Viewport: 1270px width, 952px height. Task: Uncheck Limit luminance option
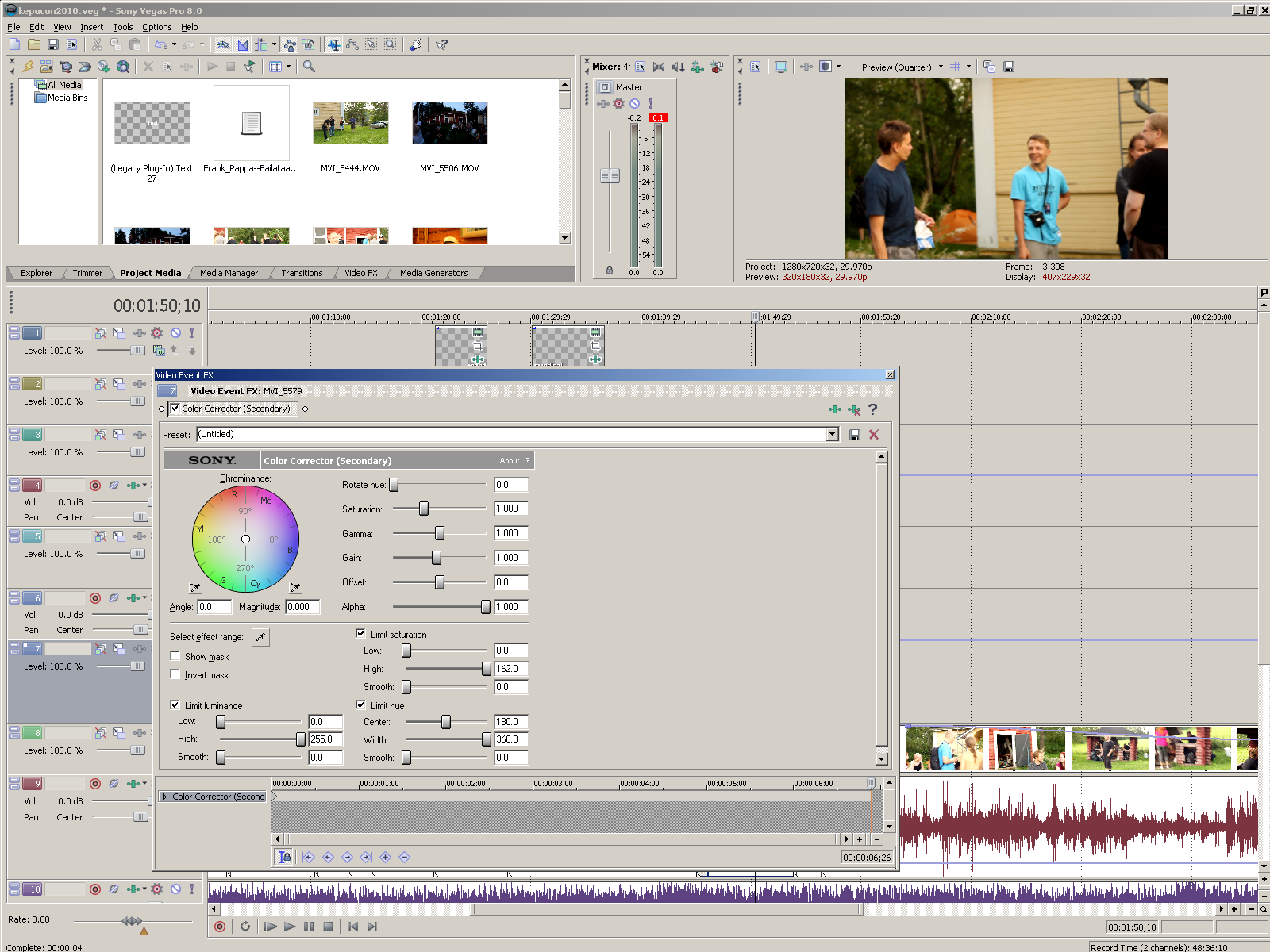coord(175,704)
